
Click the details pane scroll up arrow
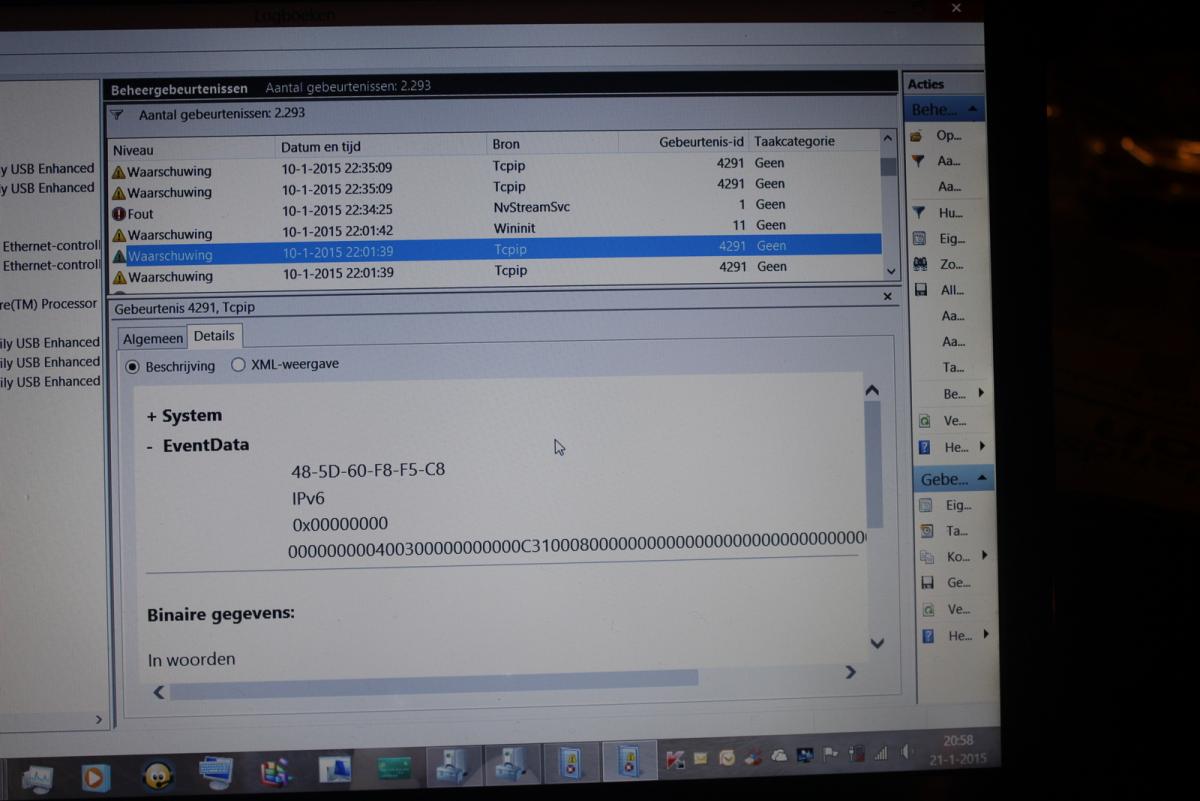point(872,391)
